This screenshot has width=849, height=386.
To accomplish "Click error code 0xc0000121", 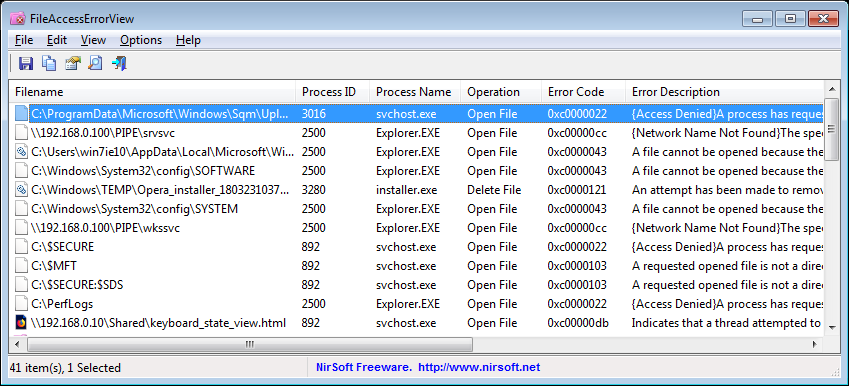I will pyautogui.click(x=577, y=190).
